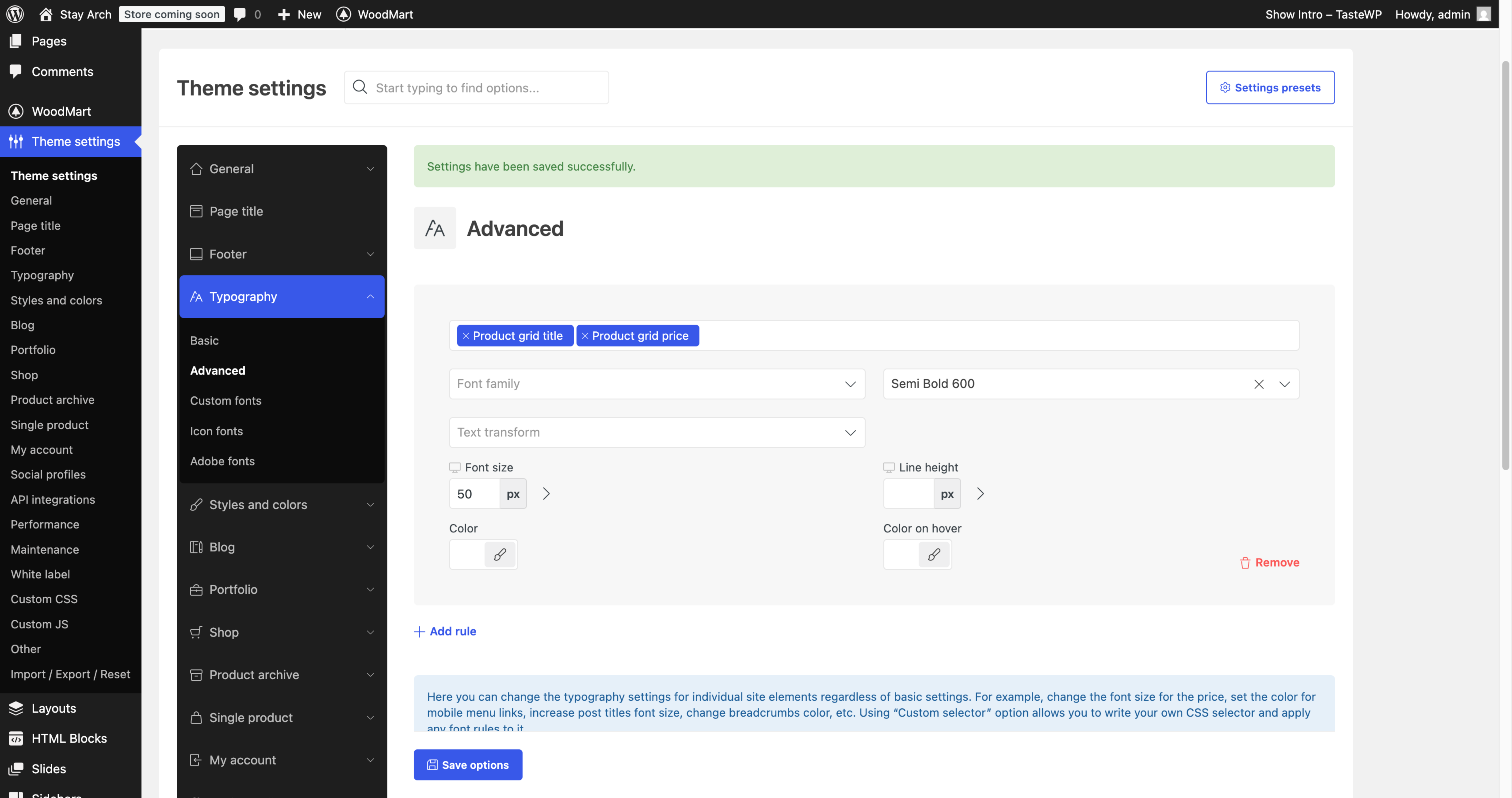Expand Line height responsive options arrow
The image size is (1512, 798).
click(x=980, y=494)
